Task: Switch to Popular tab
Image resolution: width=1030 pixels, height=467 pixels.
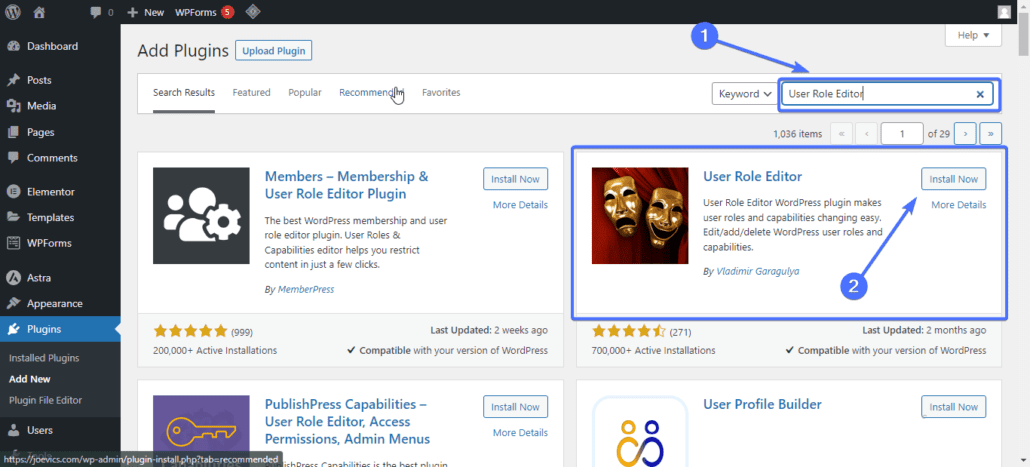Action: tap(305, 93)
